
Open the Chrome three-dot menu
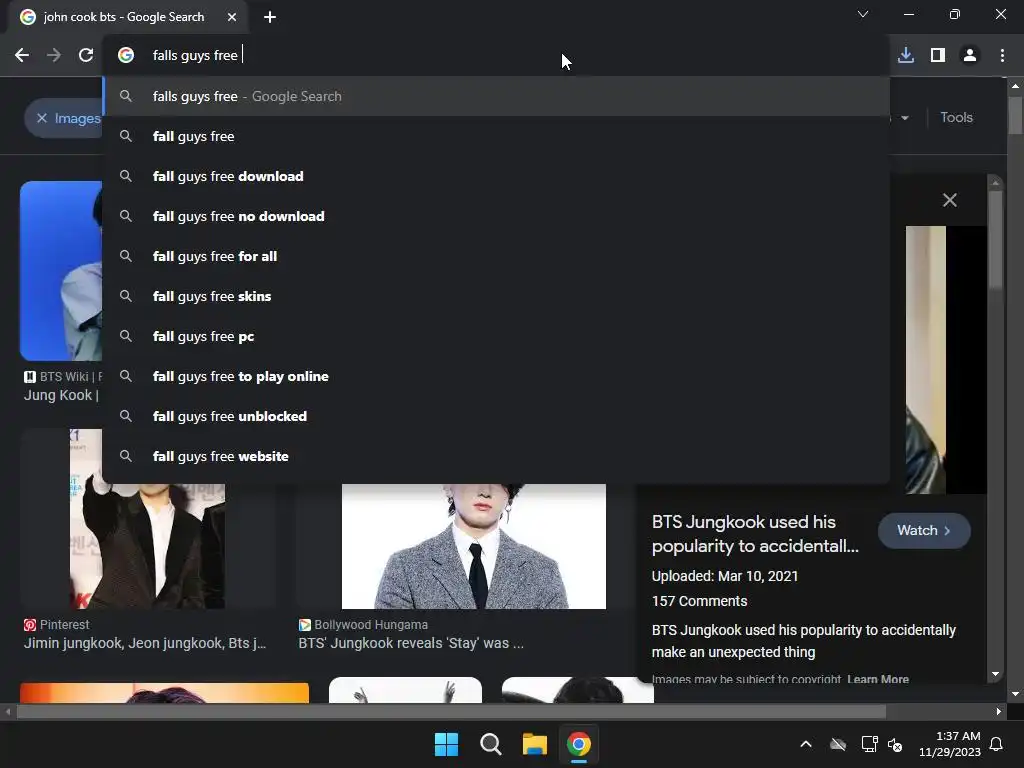(x=1002, y=56)
